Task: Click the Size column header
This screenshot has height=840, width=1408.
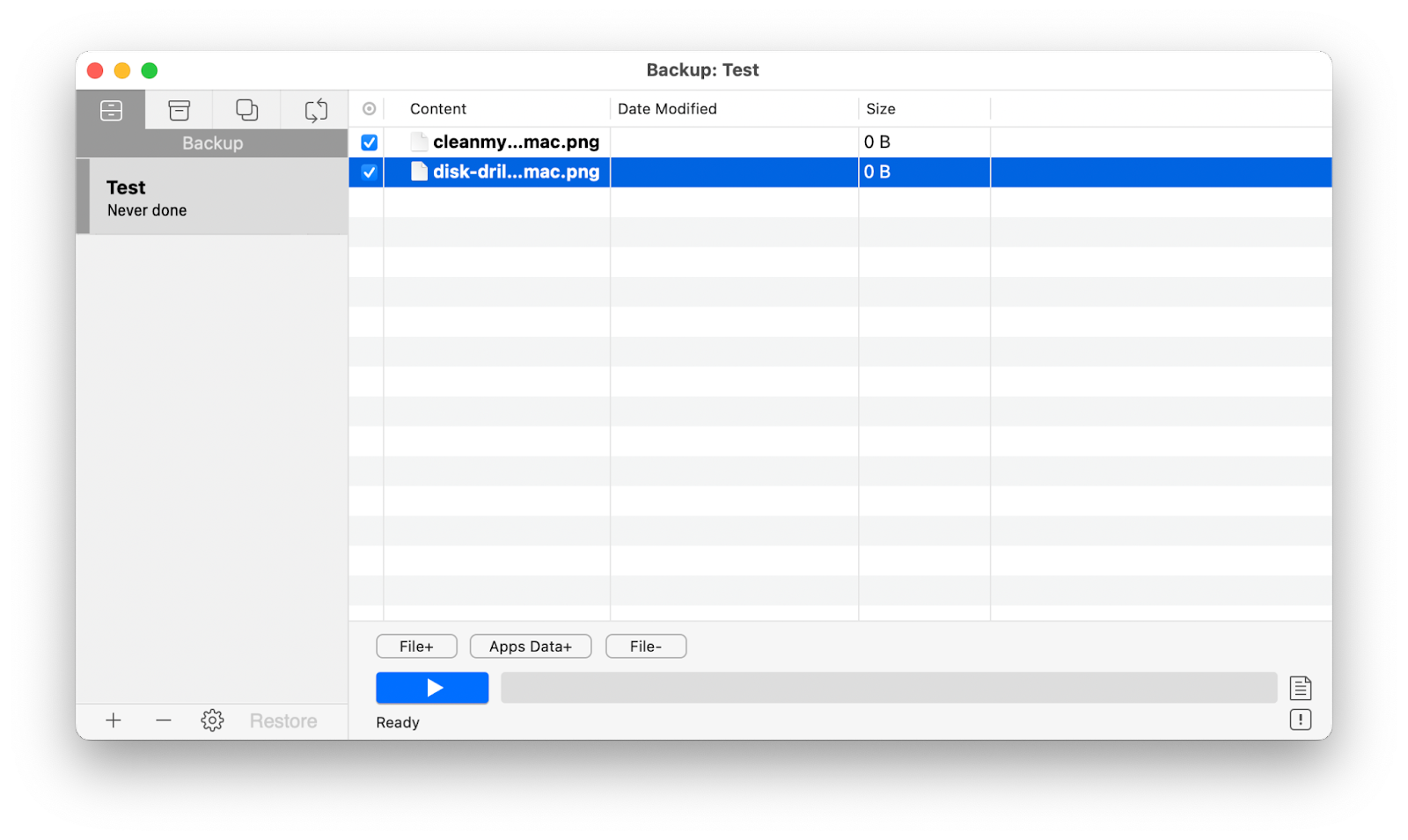Action: click(880, 108)
